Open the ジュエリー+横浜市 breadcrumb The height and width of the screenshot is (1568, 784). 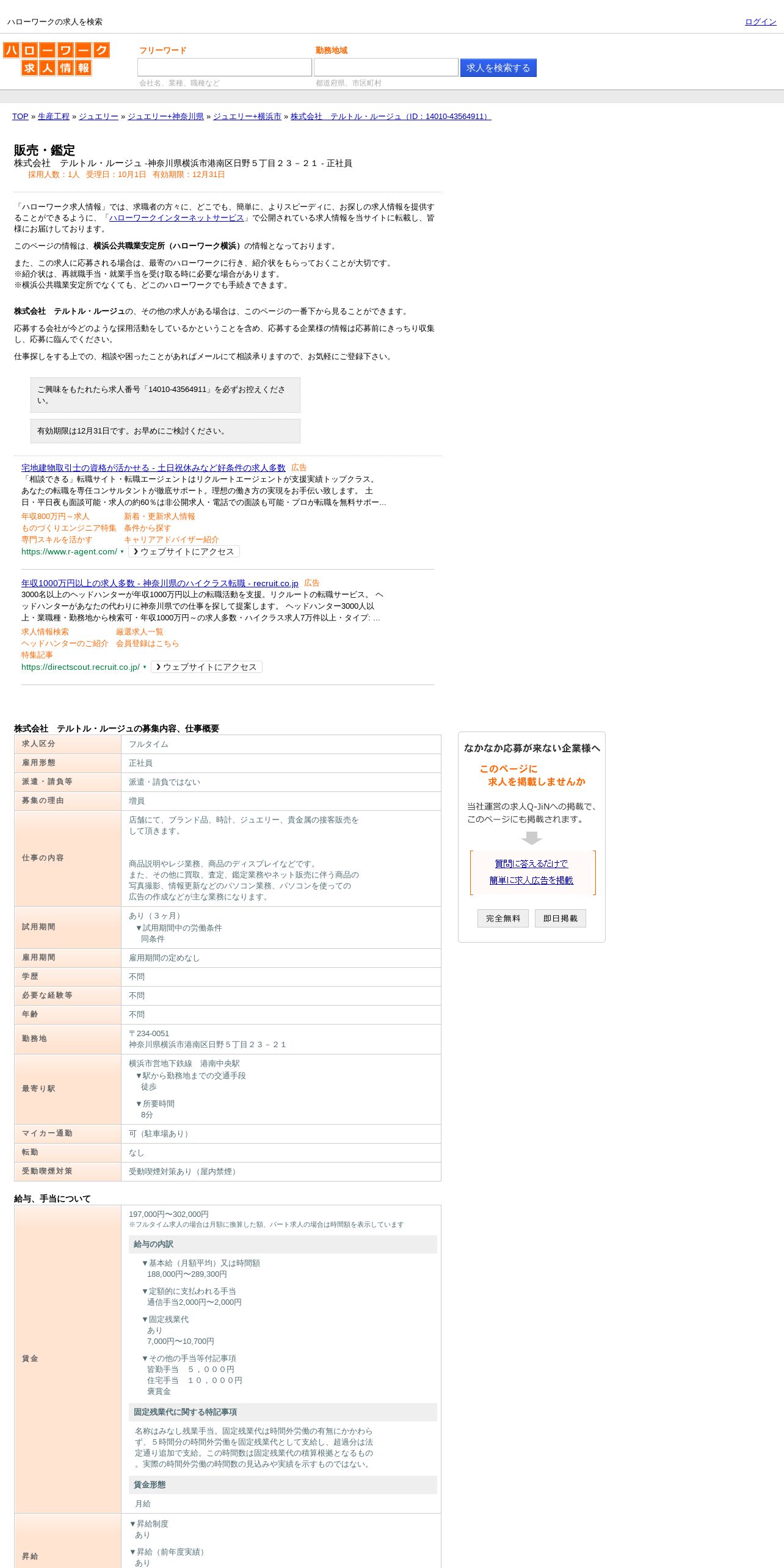(247, 117)
